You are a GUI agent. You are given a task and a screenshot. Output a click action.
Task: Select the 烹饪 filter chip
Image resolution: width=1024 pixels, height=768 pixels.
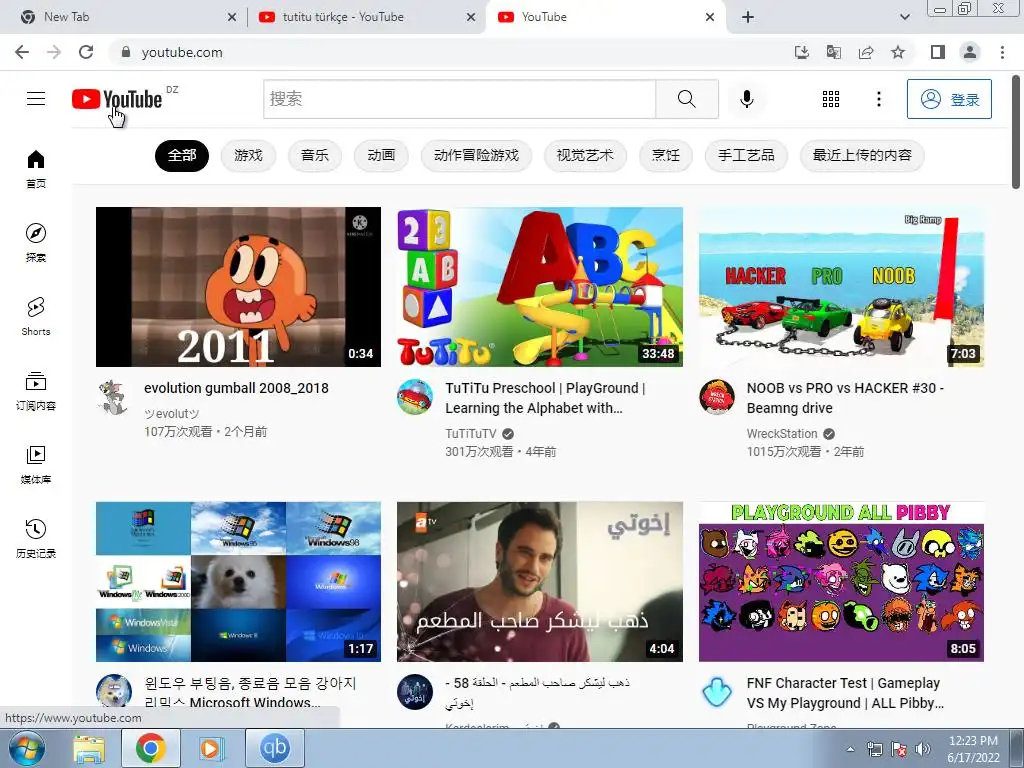click(665, 155)
